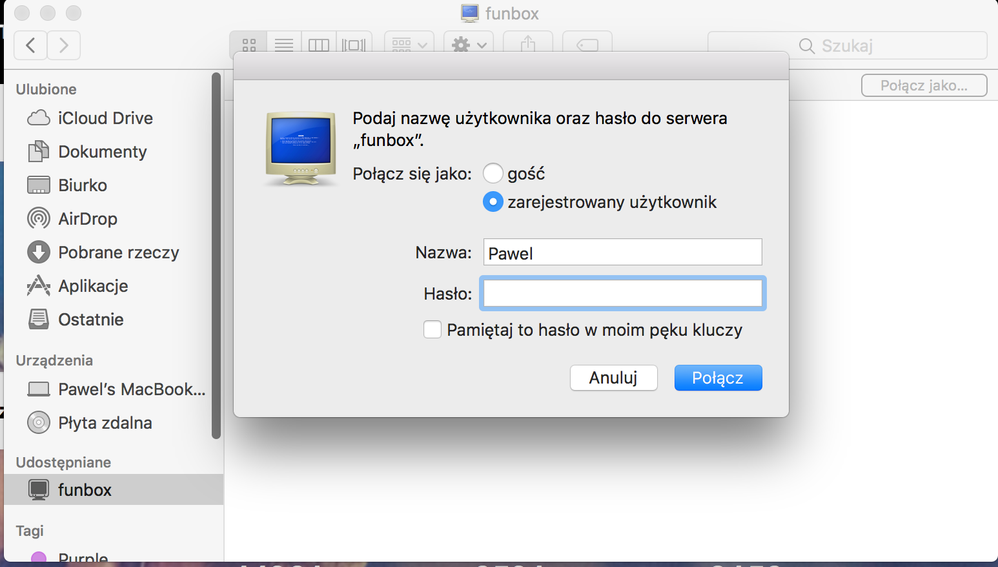Open the gear action dropdown menu
This screenshot has height=567, width=998.
coord(469,45)
